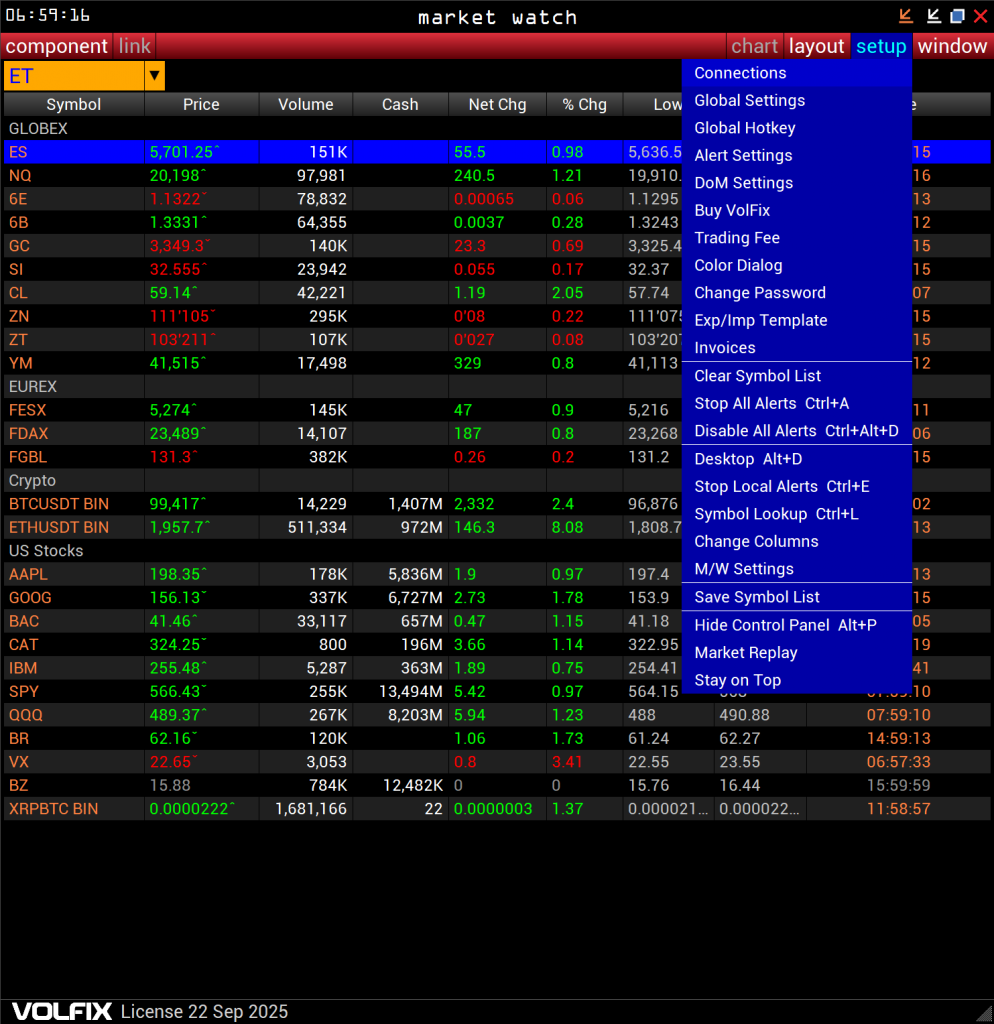Open Global Settings
This screenshot has width=994, height=1024.
pyautogui.click(x=797, y=101)
